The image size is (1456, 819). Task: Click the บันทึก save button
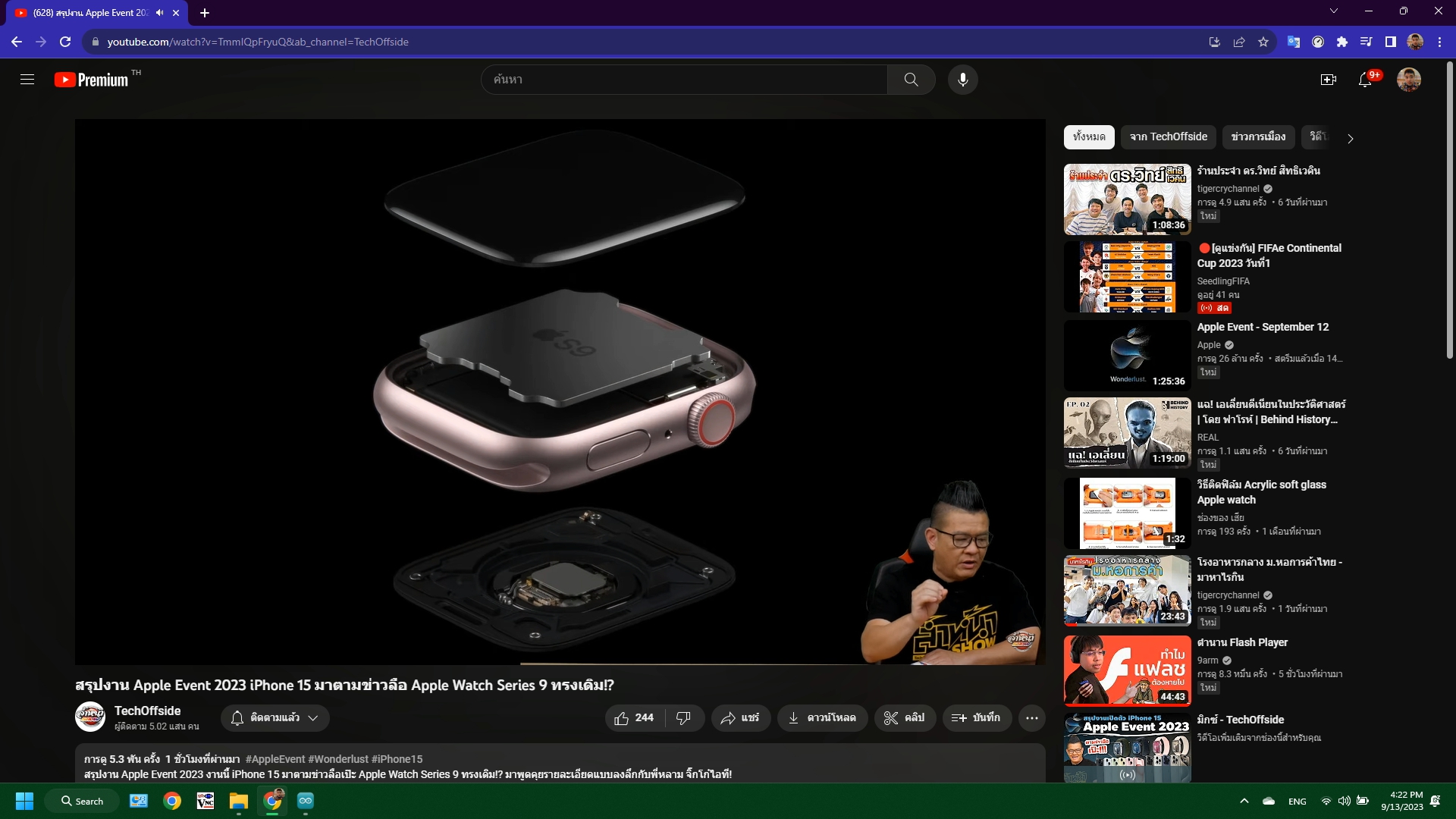click(977, 717)
